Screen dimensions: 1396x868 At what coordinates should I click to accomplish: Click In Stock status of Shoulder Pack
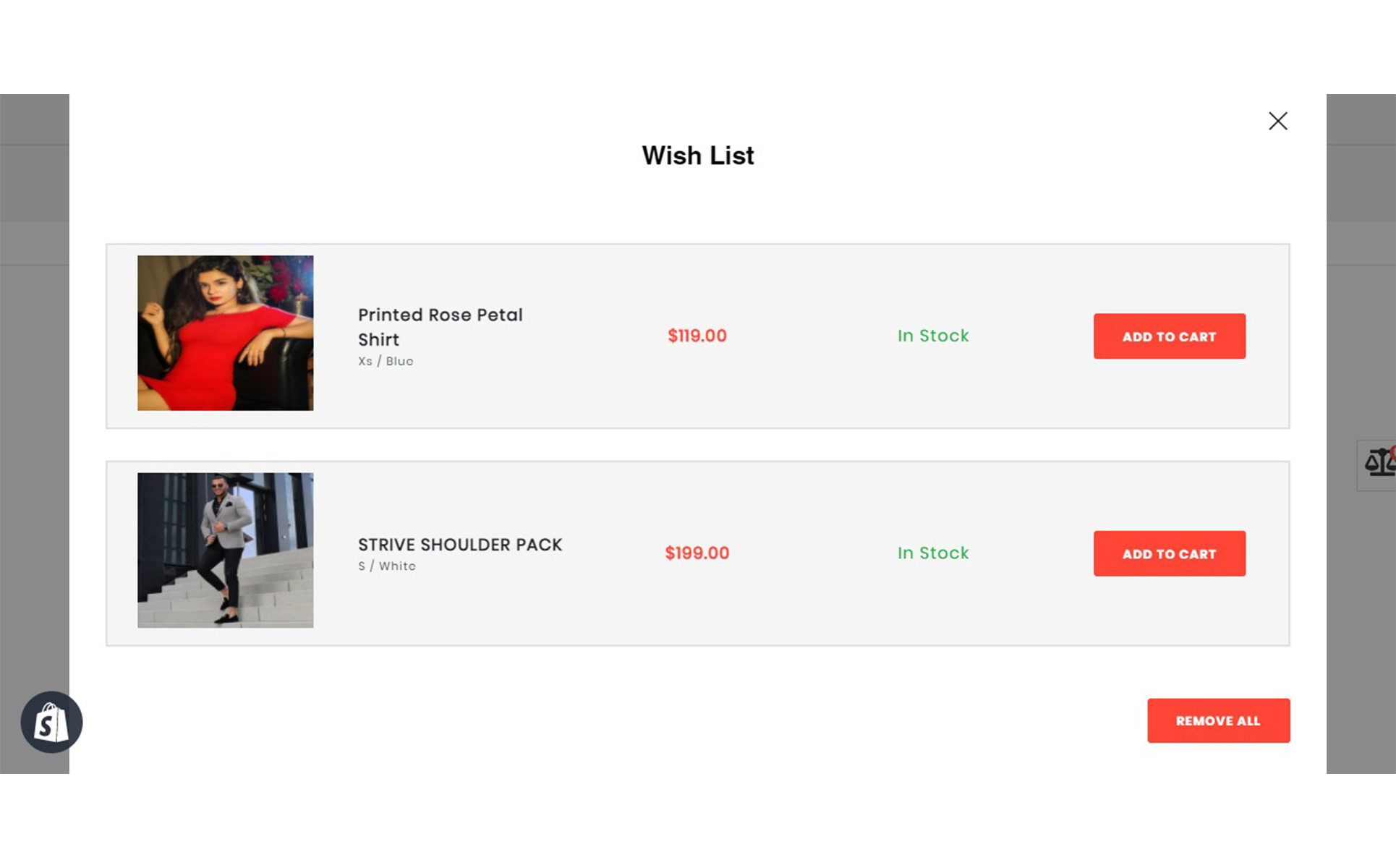coord(933,553)
